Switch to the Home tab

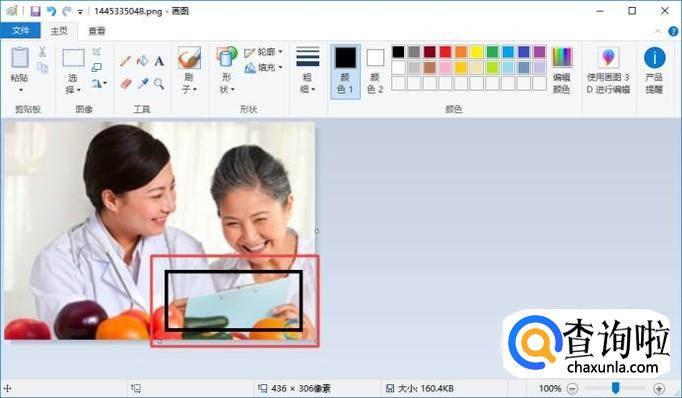[59, 31]
